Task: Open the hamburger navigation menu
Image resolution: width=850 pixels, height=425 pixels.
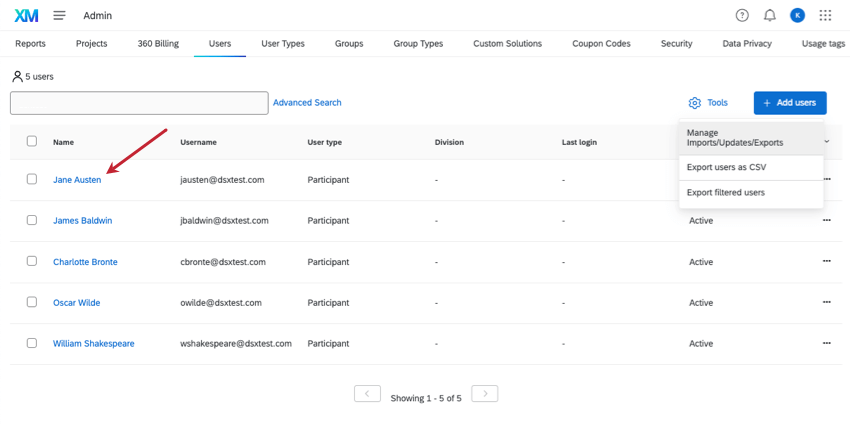Action: pyautogui.click(x=60, y=15)
